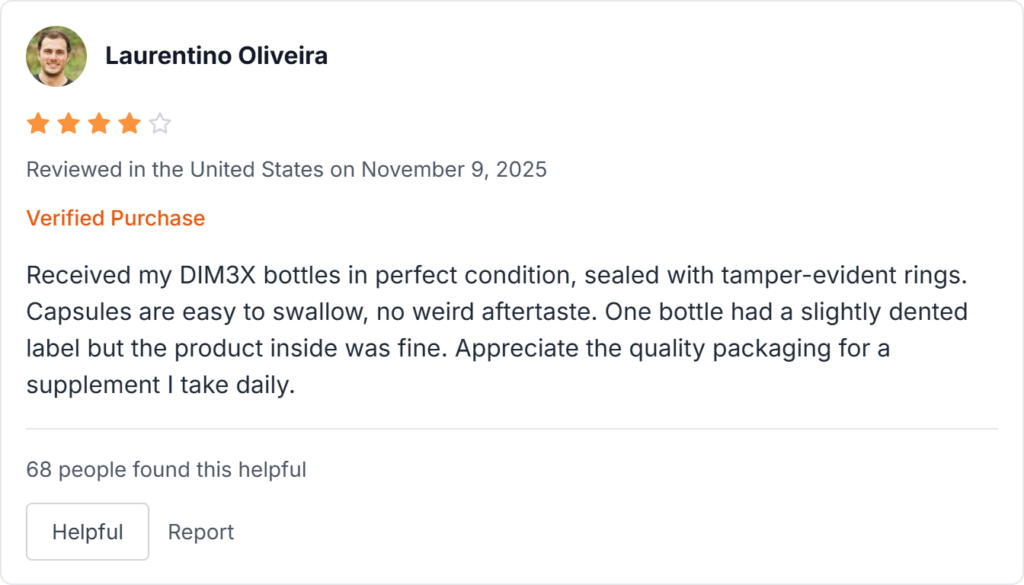This screenshot has width=1024, height=585.
Task: Click the "68 people found this helpful" text
Action: tap(166, 469)
